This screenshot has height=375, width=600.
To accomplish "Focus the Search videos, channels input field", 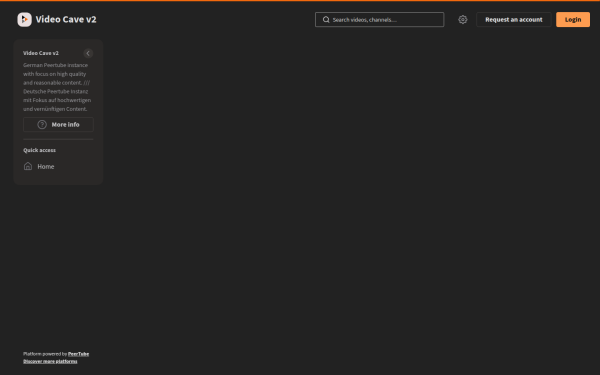I will pyautogui.click(x=379, y=20).
